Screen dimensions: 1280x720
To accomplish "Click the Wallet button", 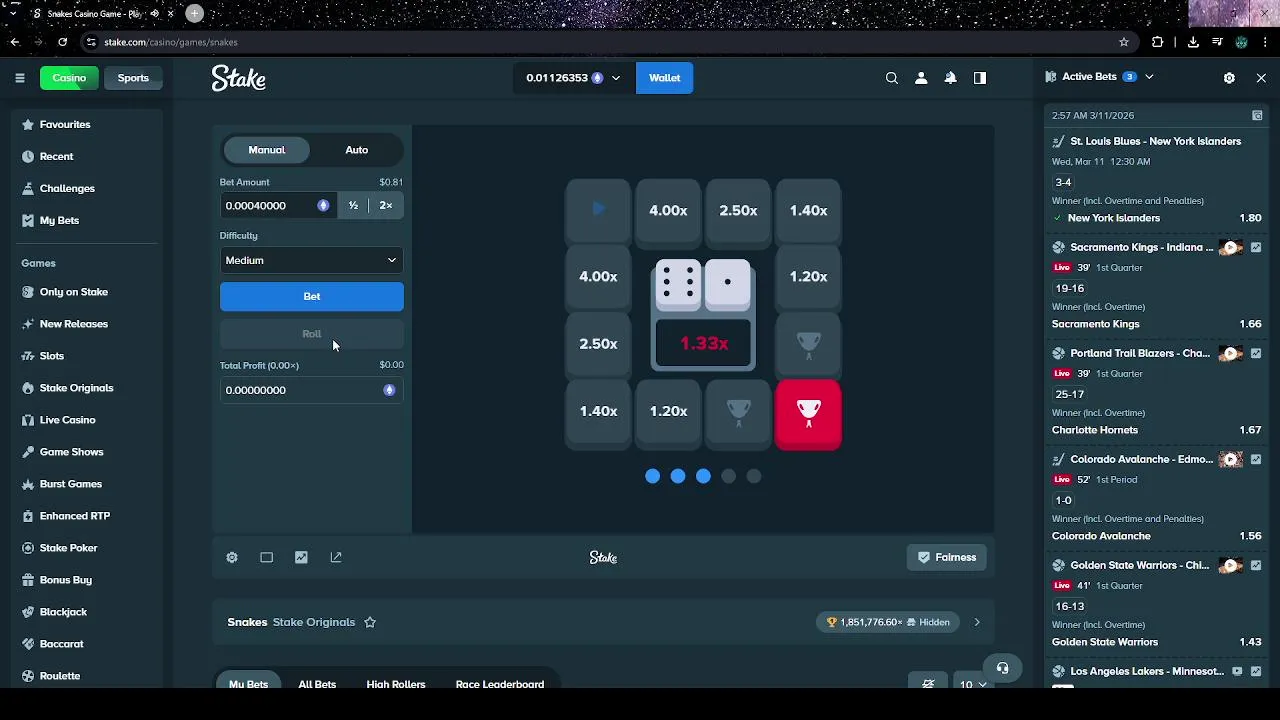I will [x=664, y=78].
